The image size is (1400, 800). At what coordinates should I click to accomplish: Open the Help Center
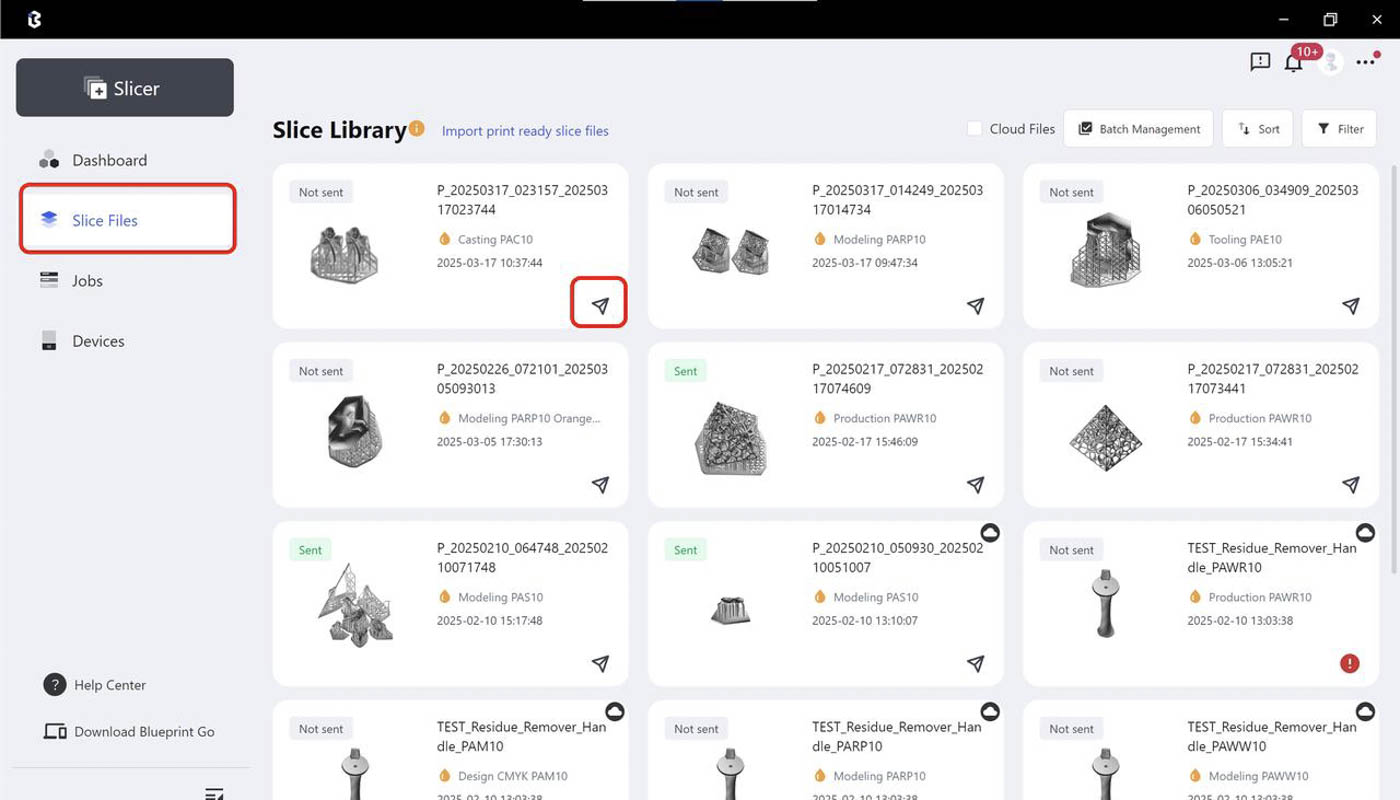point(95,685)
